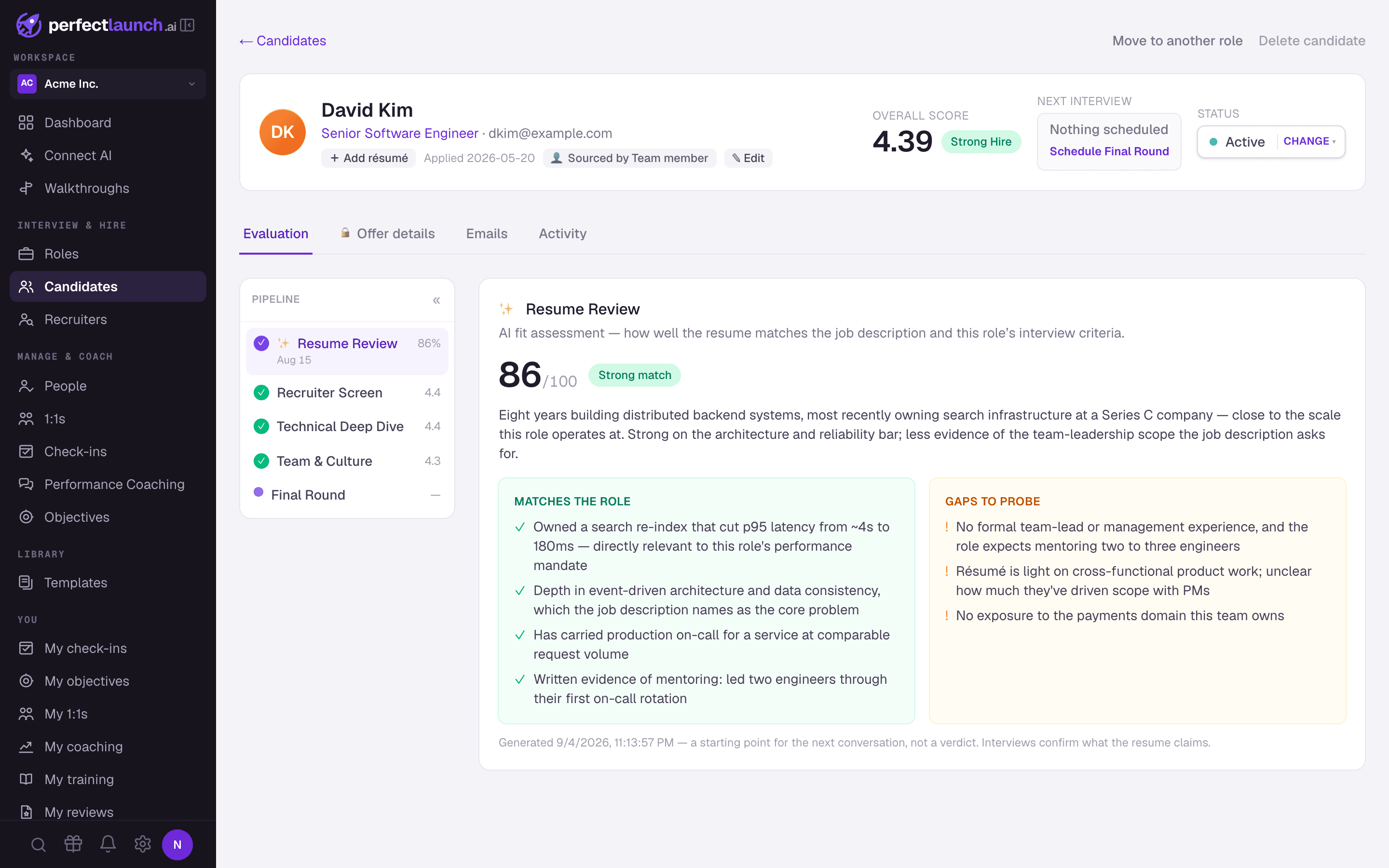Open Recruiters in the sidebar
The image size is (1389, 868).
click(x=108, y=319)
